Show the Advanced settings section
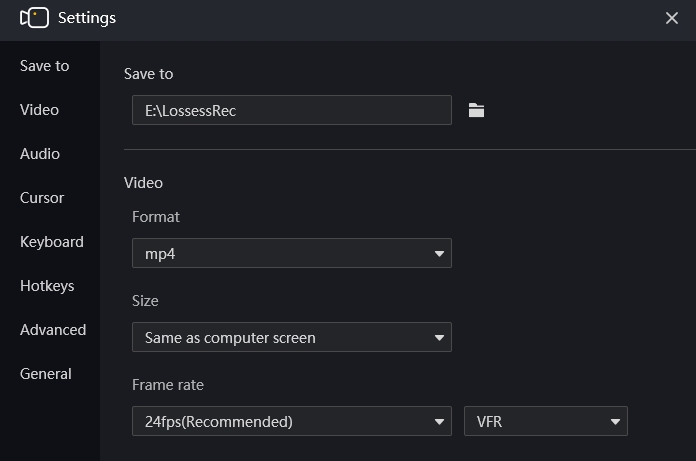696x461 pixels. click(x=53, y=330)
